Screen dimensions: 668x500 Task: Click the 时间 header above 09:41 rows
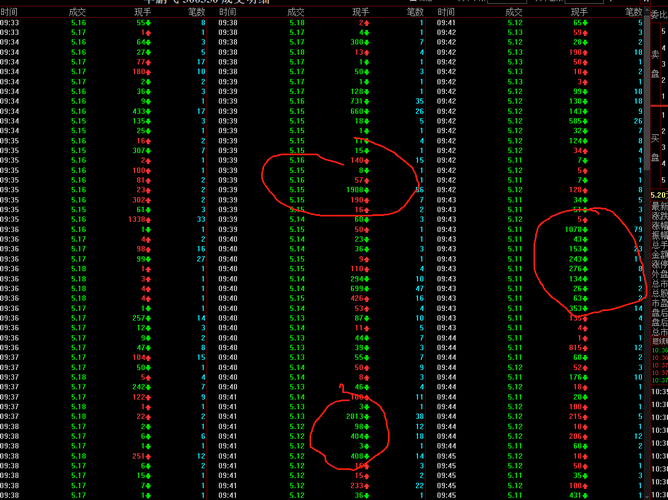446,12
